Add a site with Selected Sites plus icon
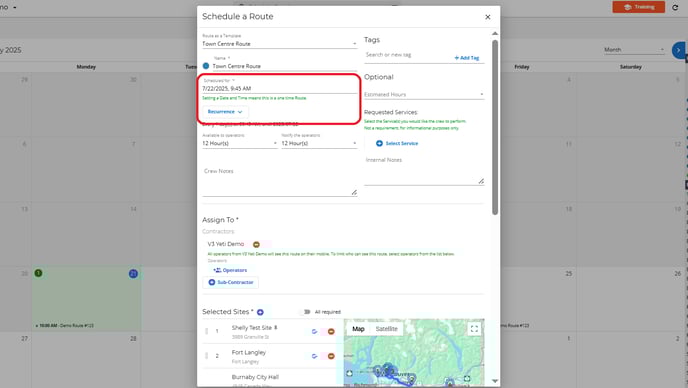The height and width of the screenshot is (388, 688). point(260,312)
